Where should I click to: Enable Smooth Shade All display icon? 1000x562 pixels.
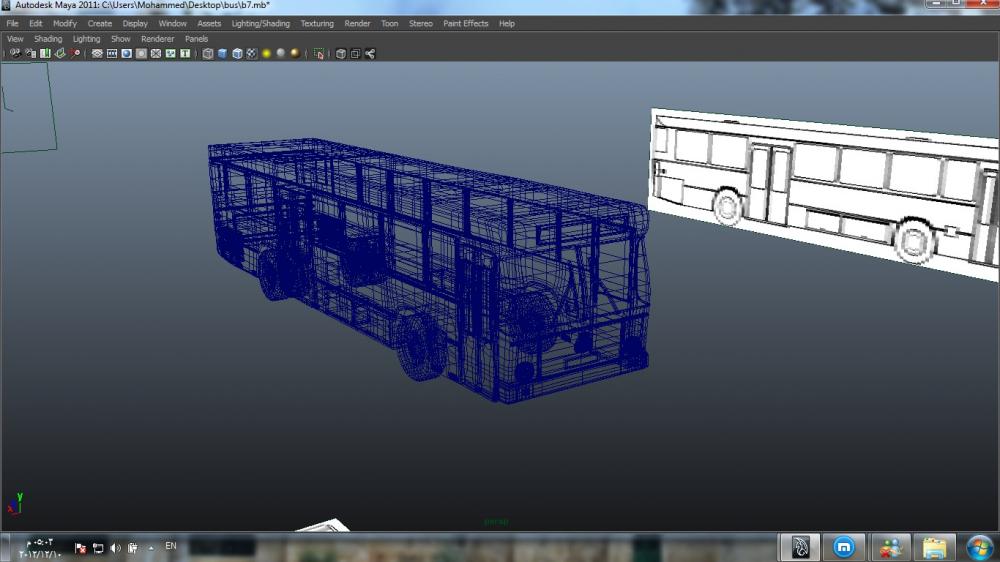tap(222, 54)
